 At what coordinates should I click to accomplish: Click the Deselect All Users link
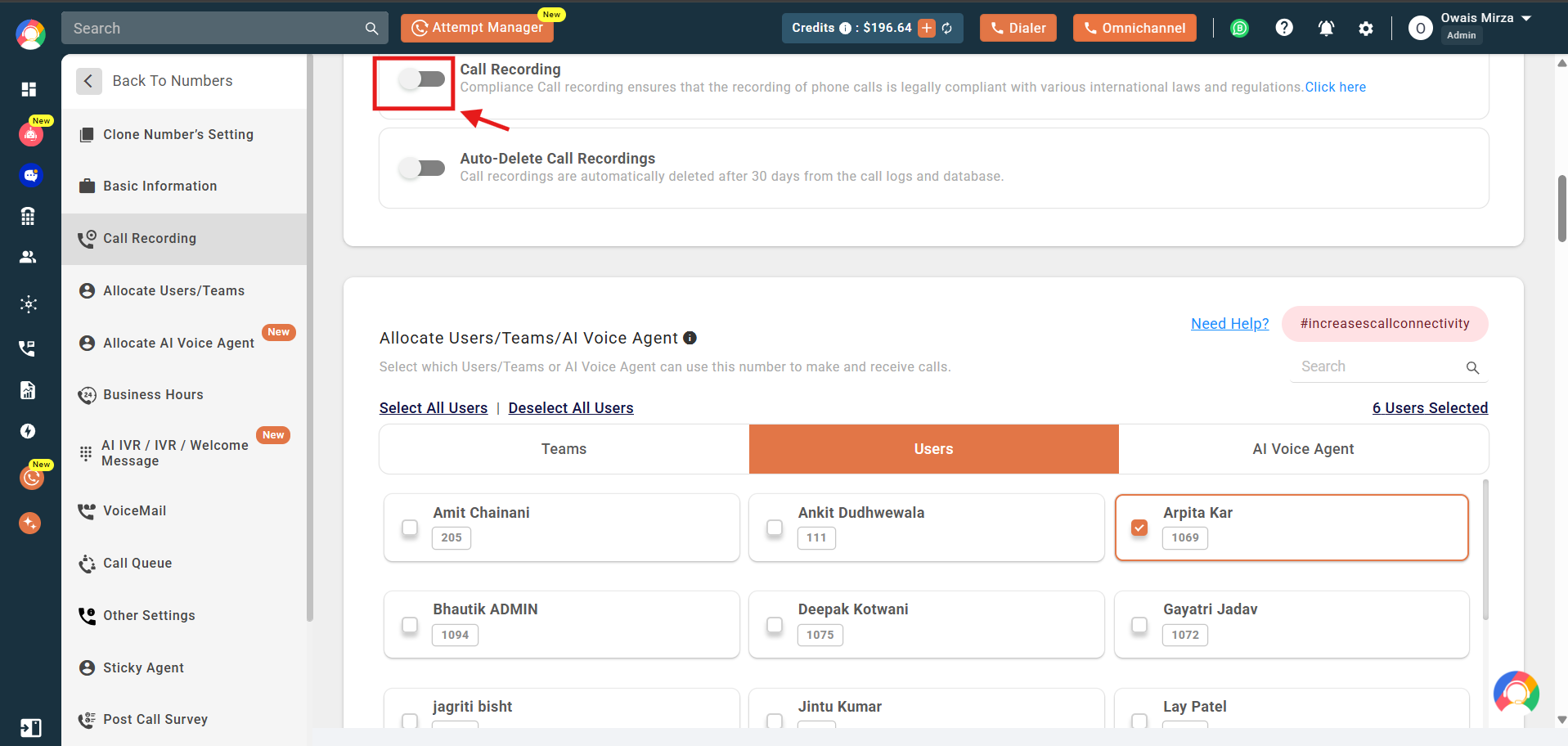pos(571,408)
